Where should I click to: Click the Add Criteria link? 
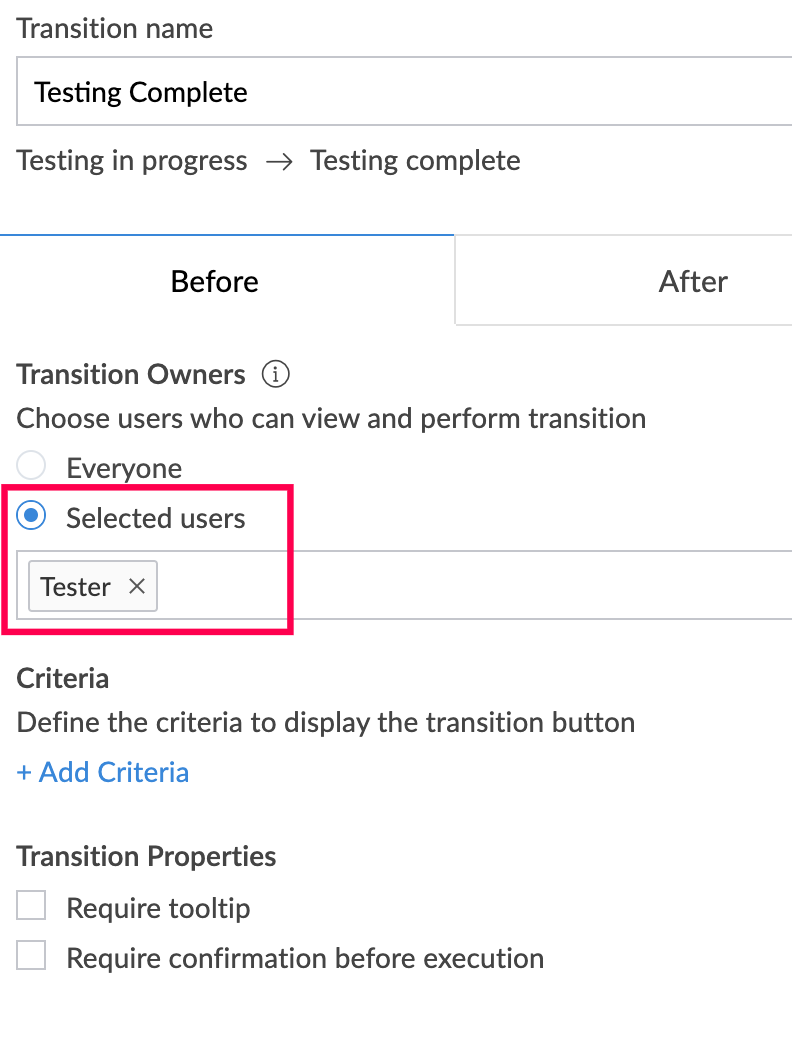coord(103,772)
